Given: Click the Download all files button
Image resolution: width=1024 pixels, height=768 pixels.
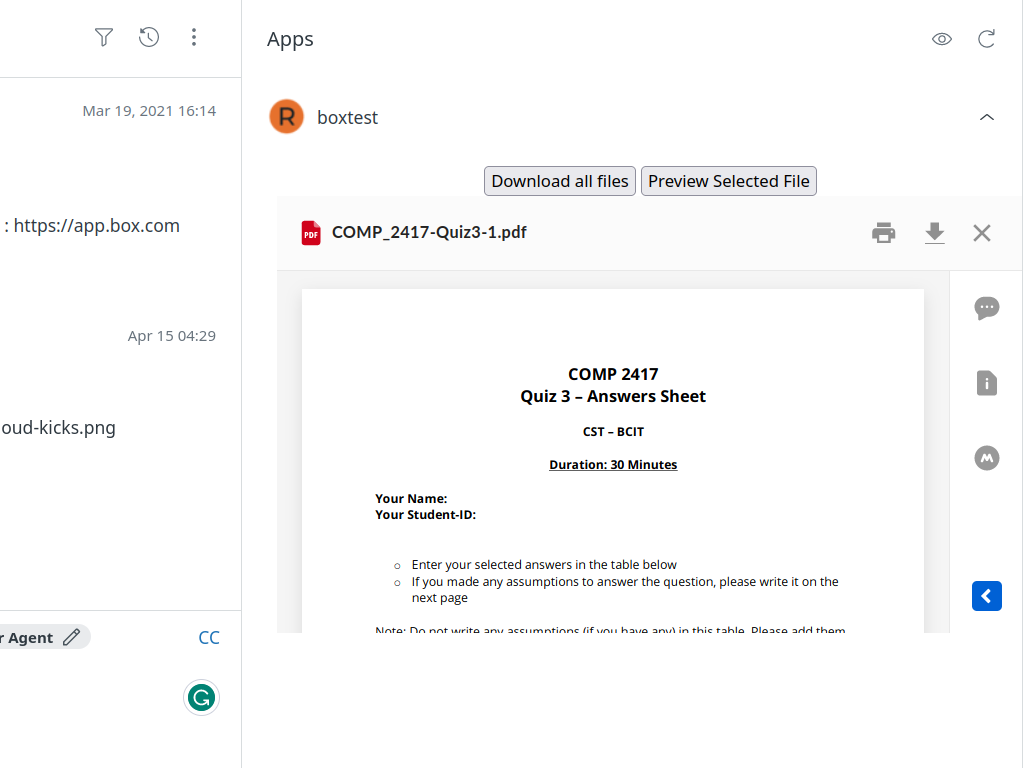Looking at the screenshot, I should (x=560, y=181).
